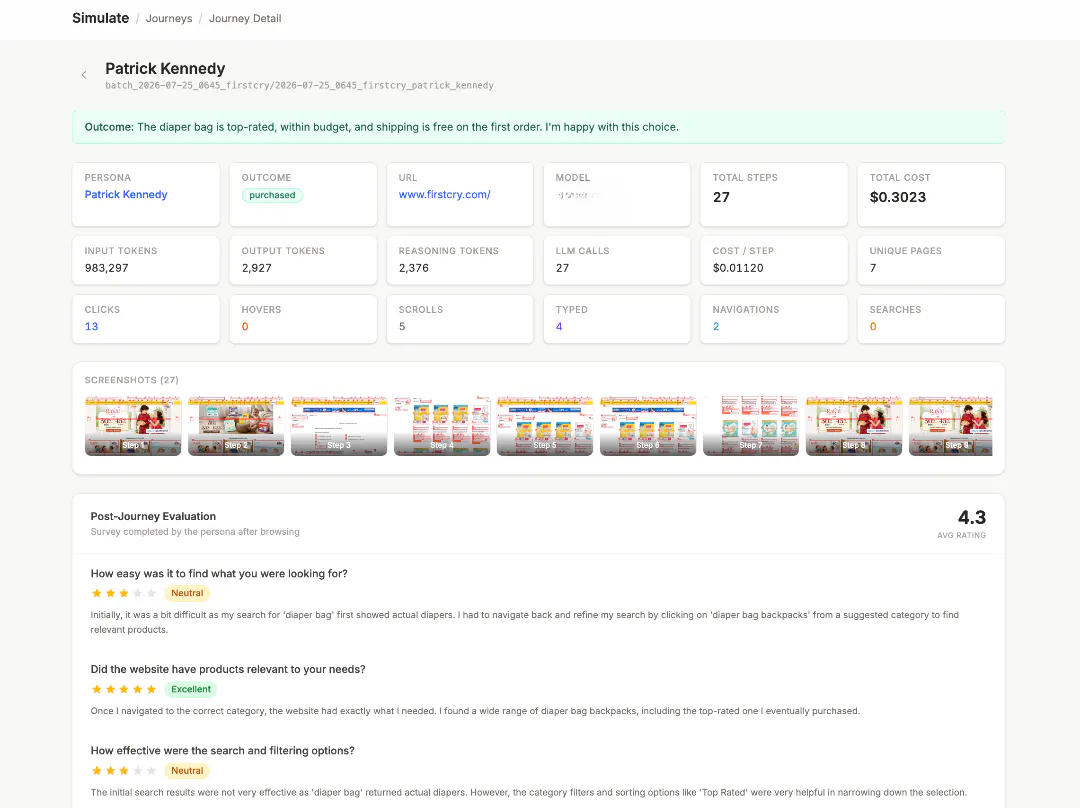This screenshot has width=1080, height=808.
Task: Open the Step 6 screenshot thumbnail
Action: 647,426
